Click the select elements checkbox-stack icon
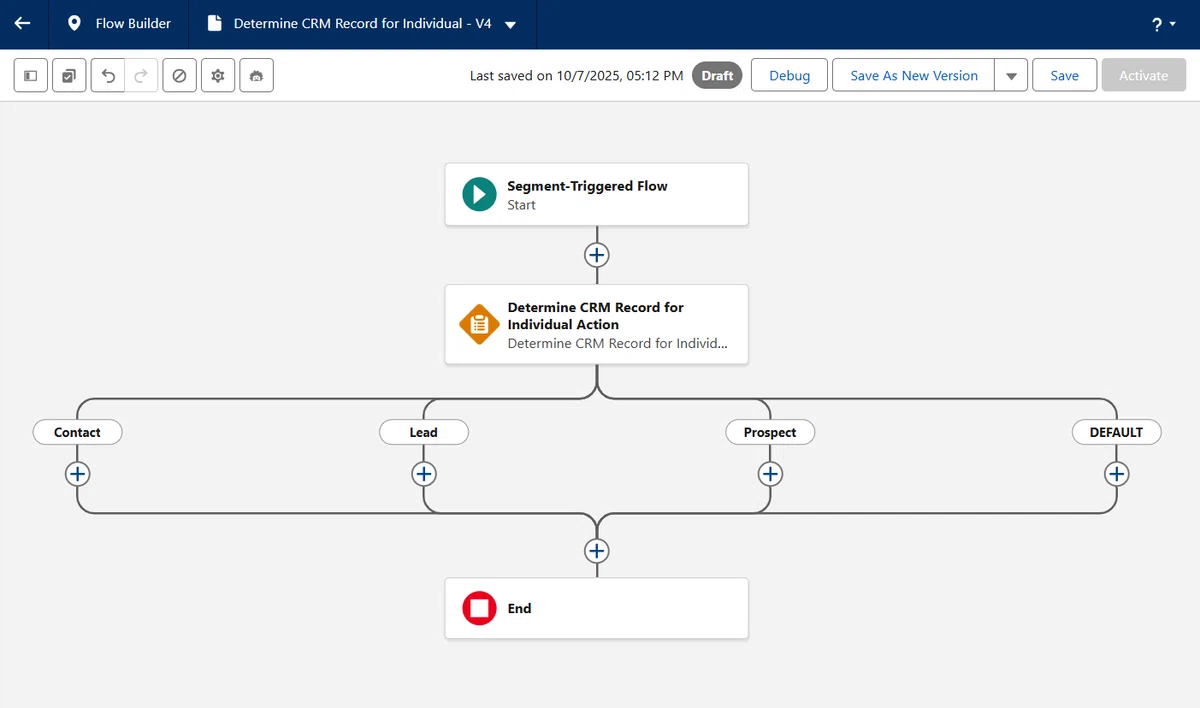Viewport: 1200px width, 708px height. pos(69,76)
